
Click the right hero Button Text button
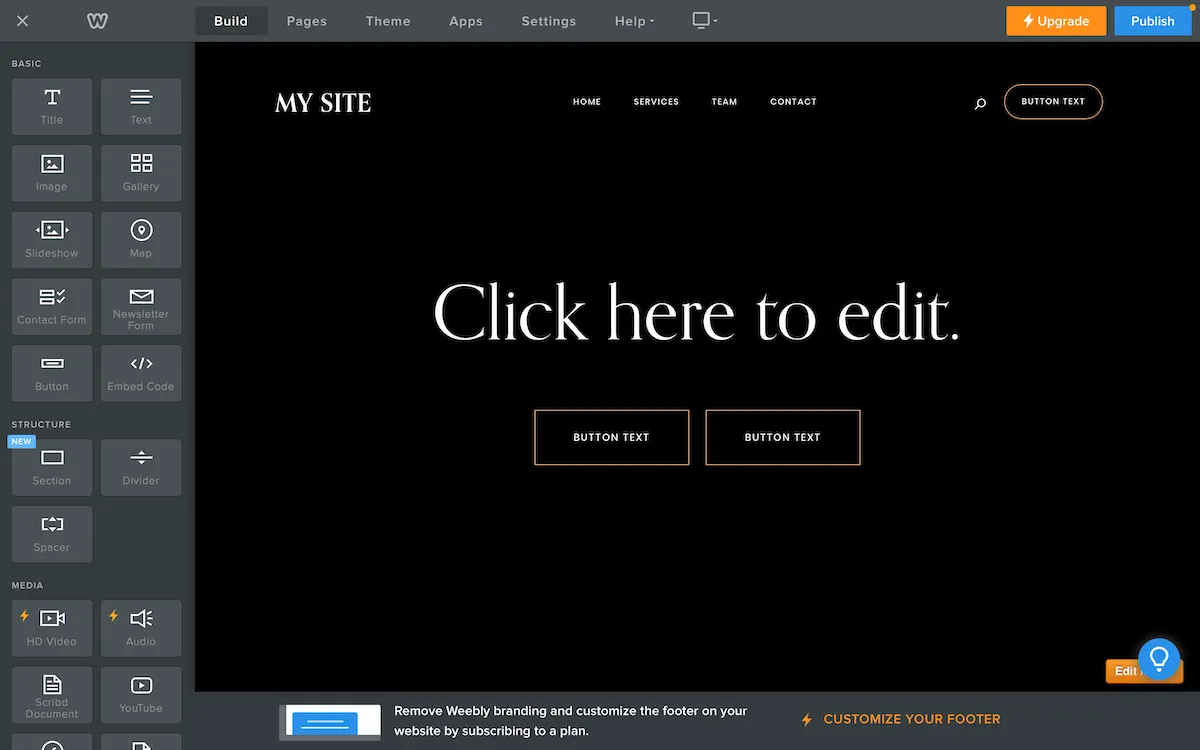(x=783, y=437)
